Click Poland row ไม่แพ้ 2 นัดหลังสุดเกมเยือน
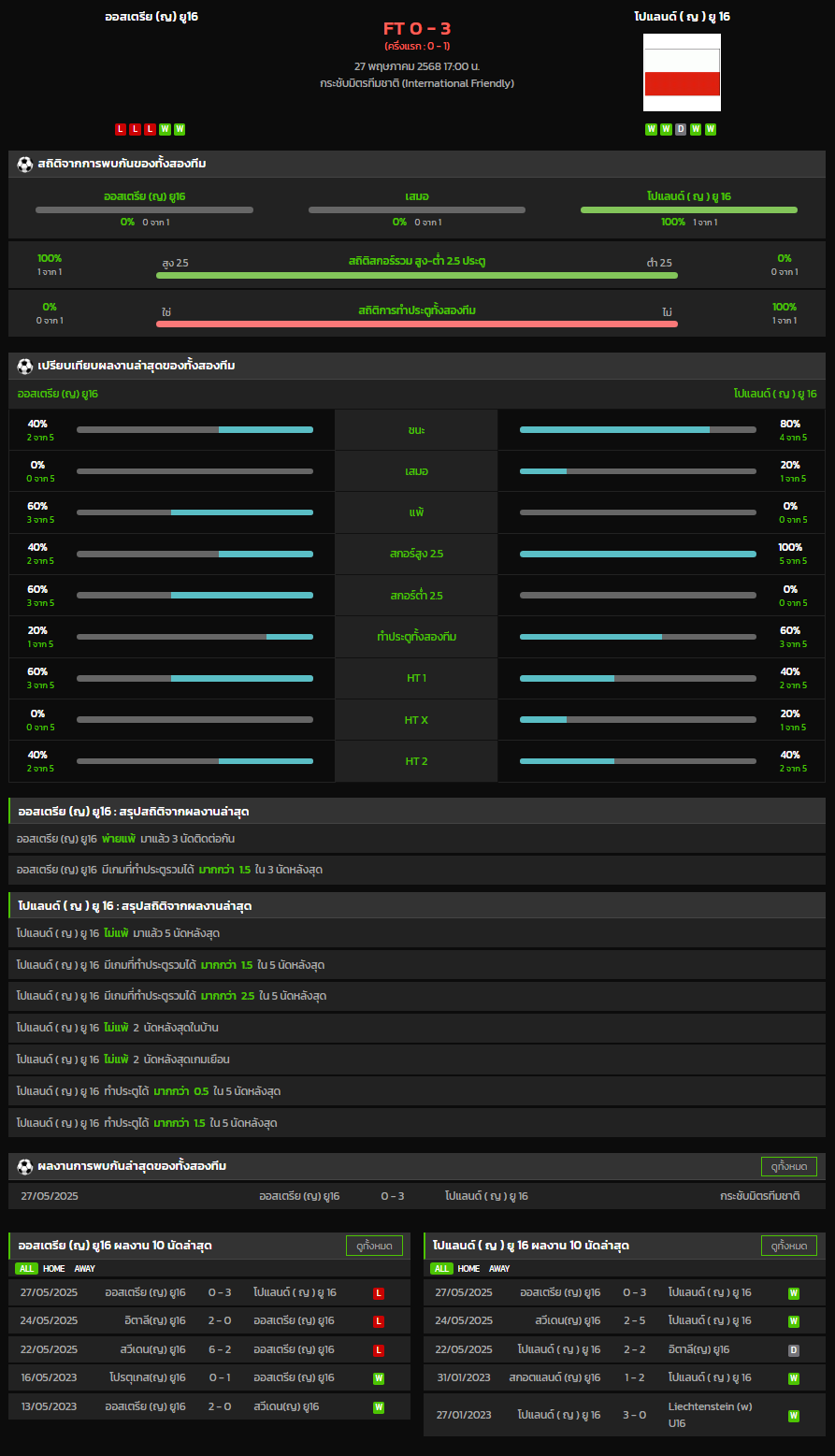 point(417,1060)
